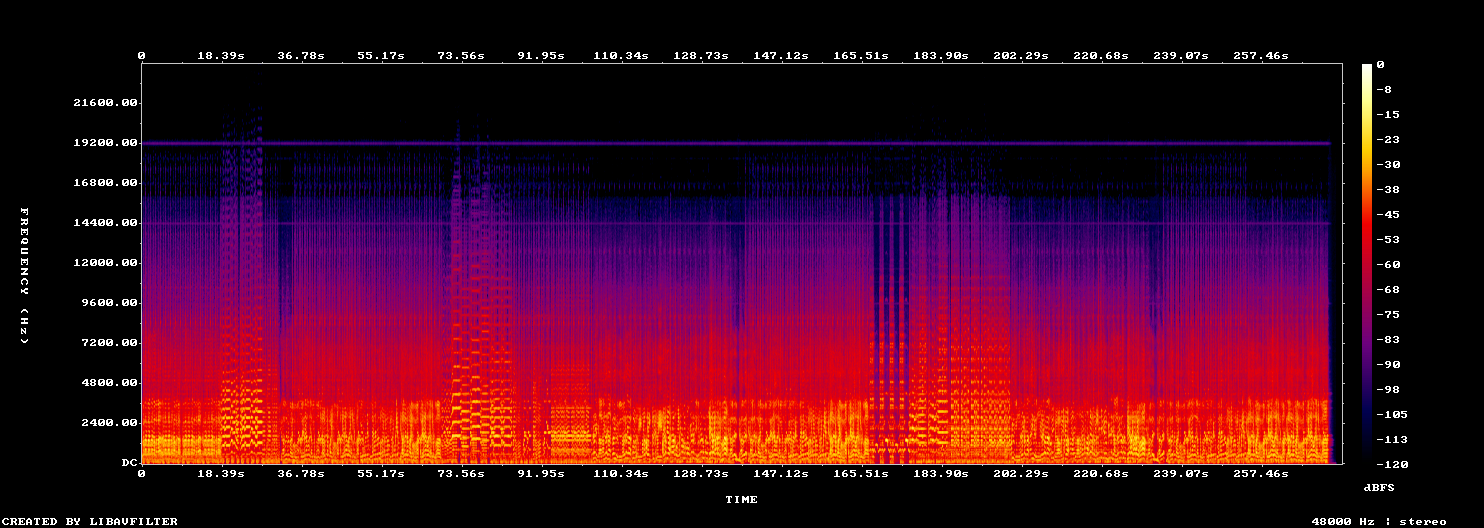The width and height of the screenshot is (1484, 528).
Task: Click the dBFS color scale bar
Action: (x=1367, y=263)
